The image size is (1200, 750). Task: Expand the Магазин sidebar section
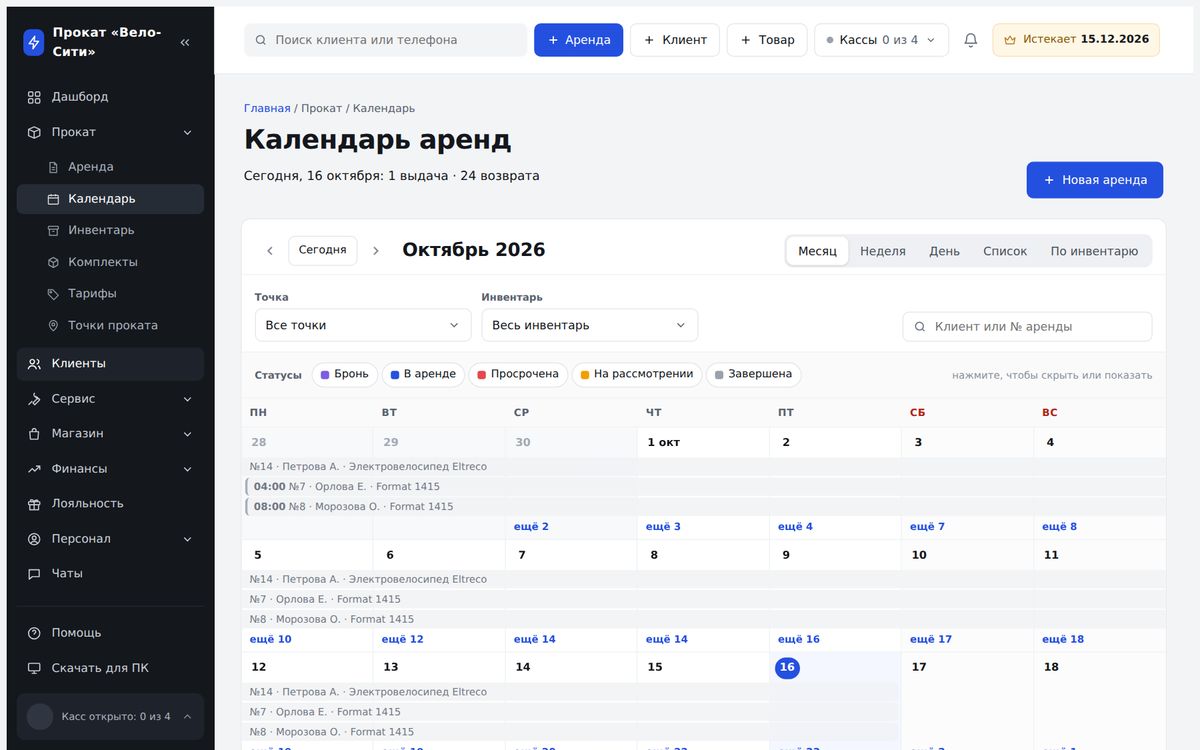click(187, 434)
